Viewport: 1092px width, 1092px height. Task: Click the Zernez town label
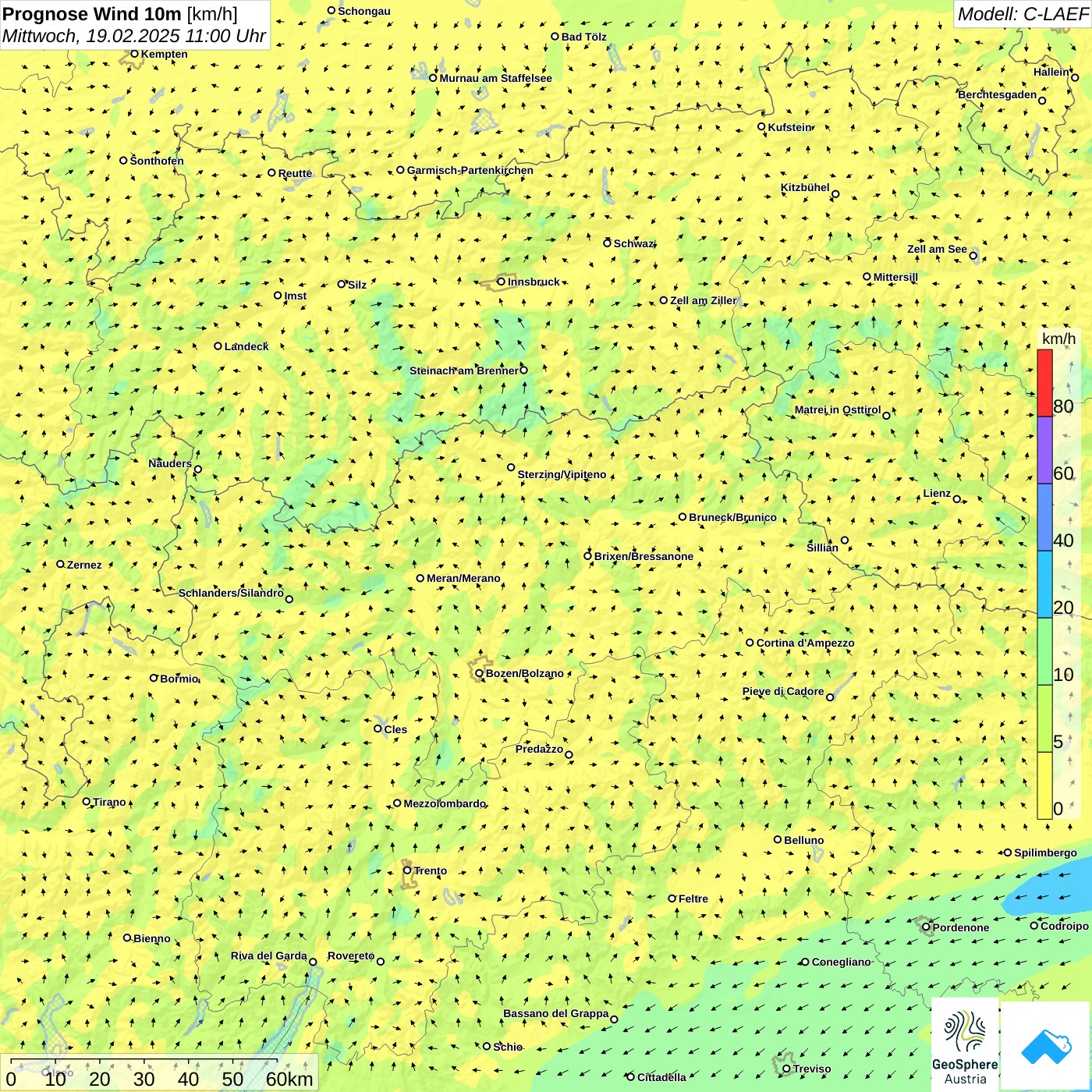tap(84, 565)
